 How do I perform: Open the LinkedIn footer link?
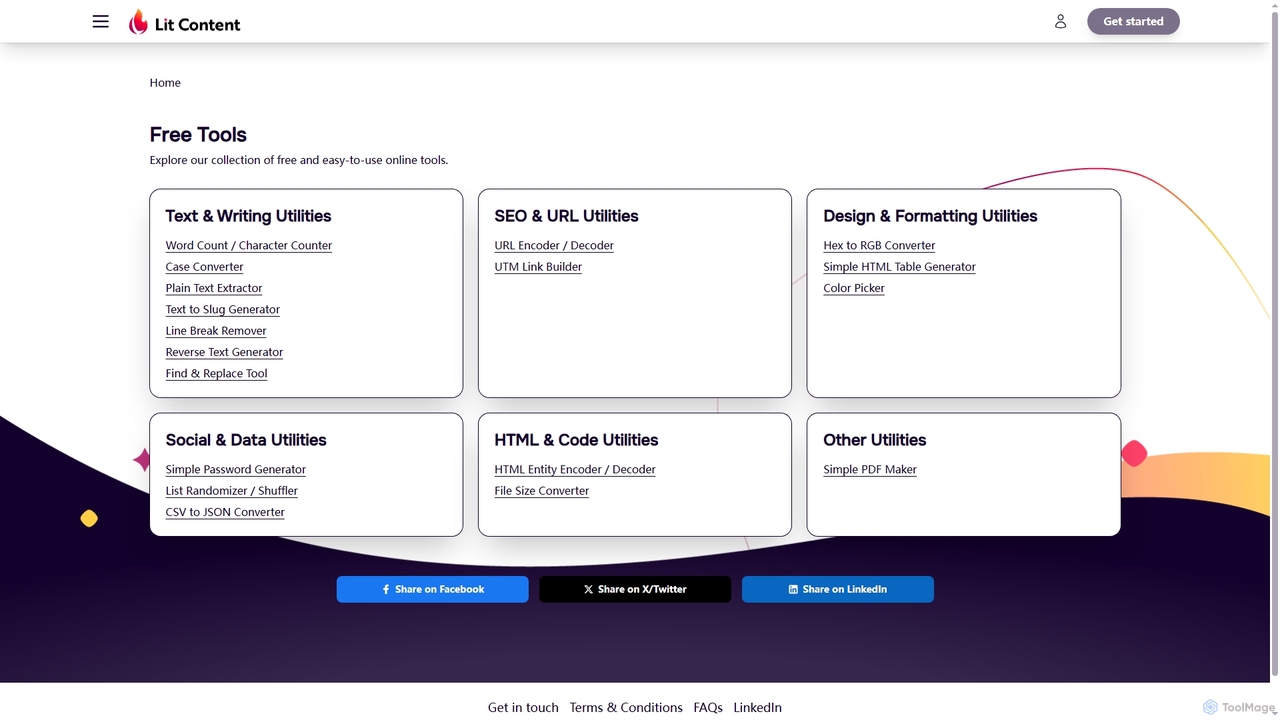pos(757,707)
